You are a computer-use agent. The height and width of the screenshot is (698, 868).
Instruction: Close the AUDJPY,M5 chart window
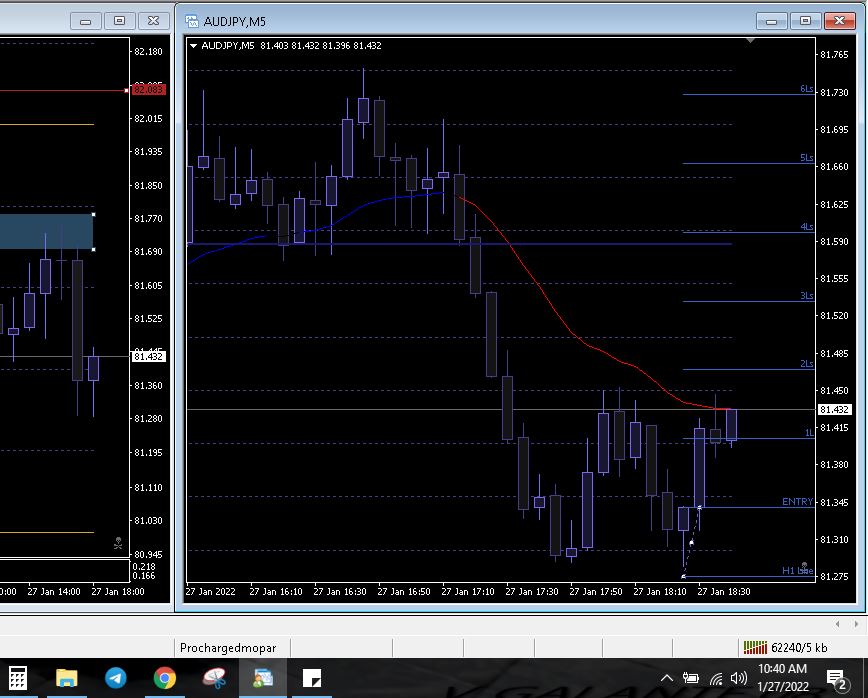tap(840, 21)
